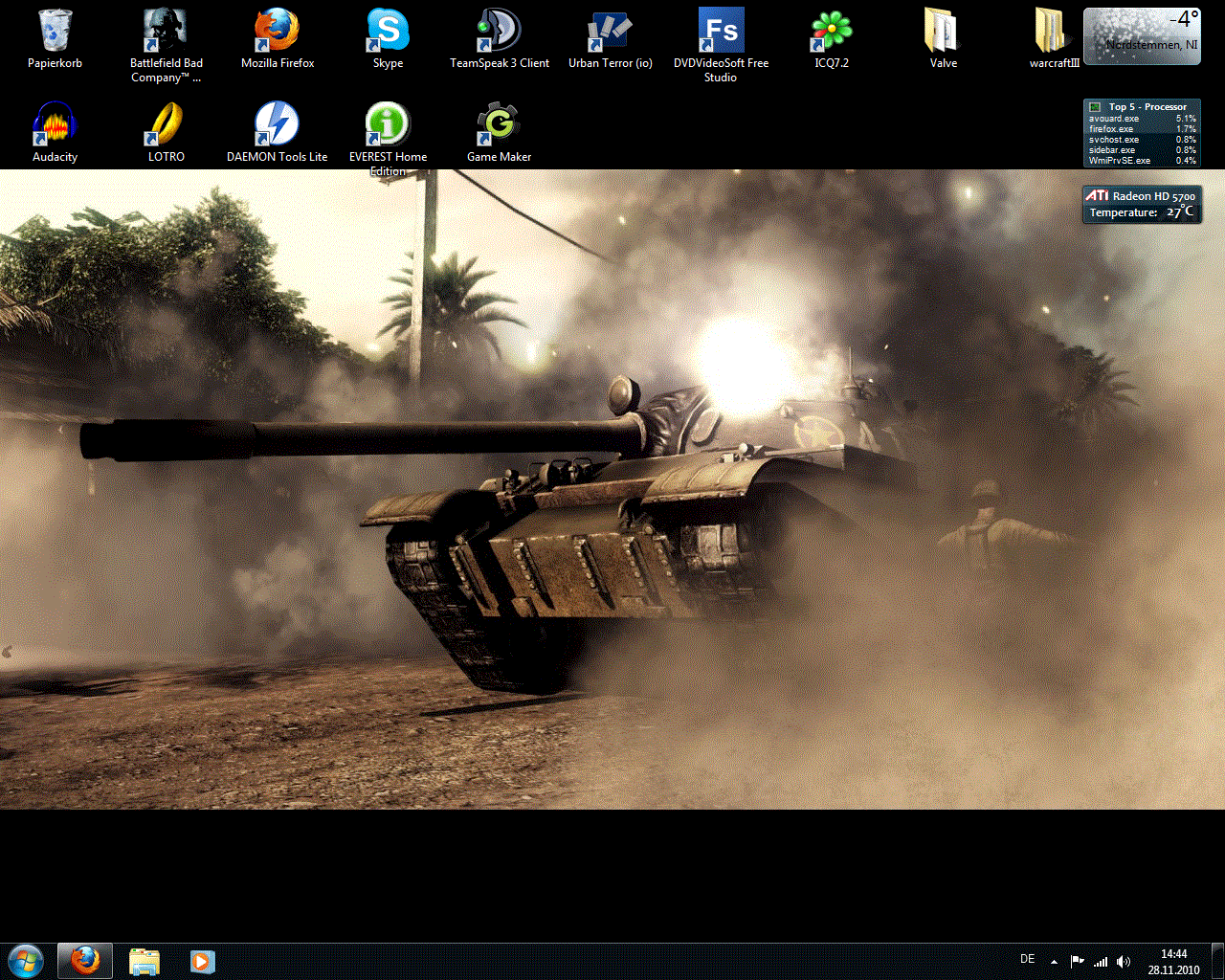
Task: Click the Urban Terror (io) shortcut
Action: pyautogui.click(x=611, y=40)
